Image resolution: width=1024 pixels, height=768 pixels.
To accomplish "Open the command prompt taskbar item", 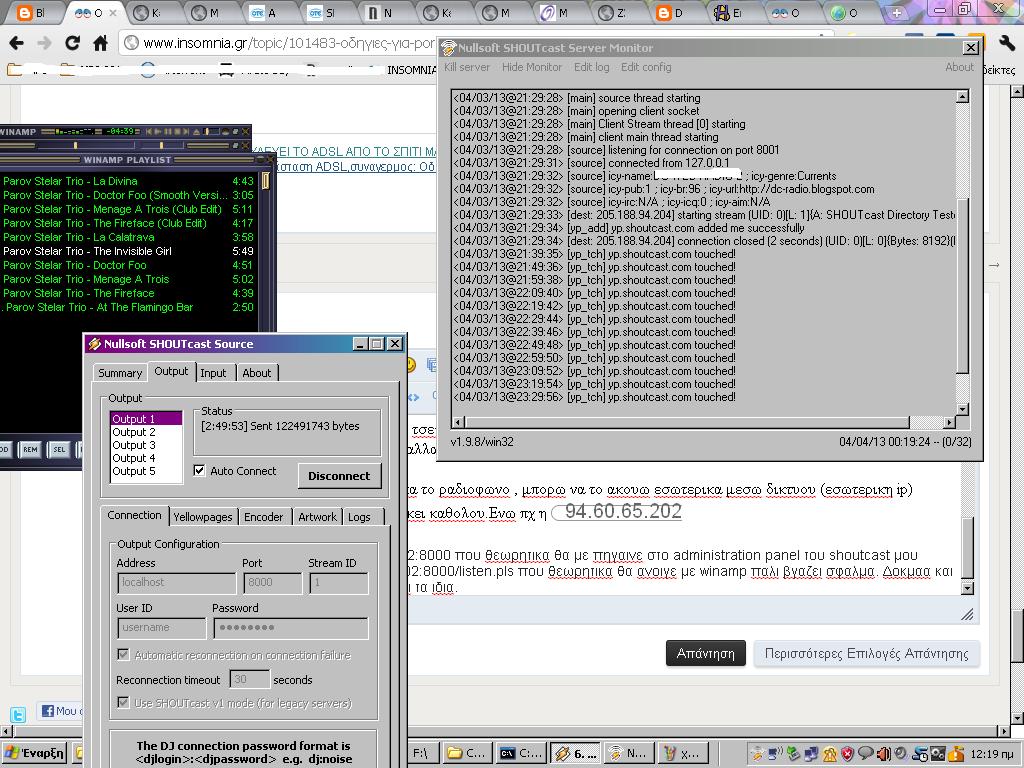I will [x=520, y=753].
